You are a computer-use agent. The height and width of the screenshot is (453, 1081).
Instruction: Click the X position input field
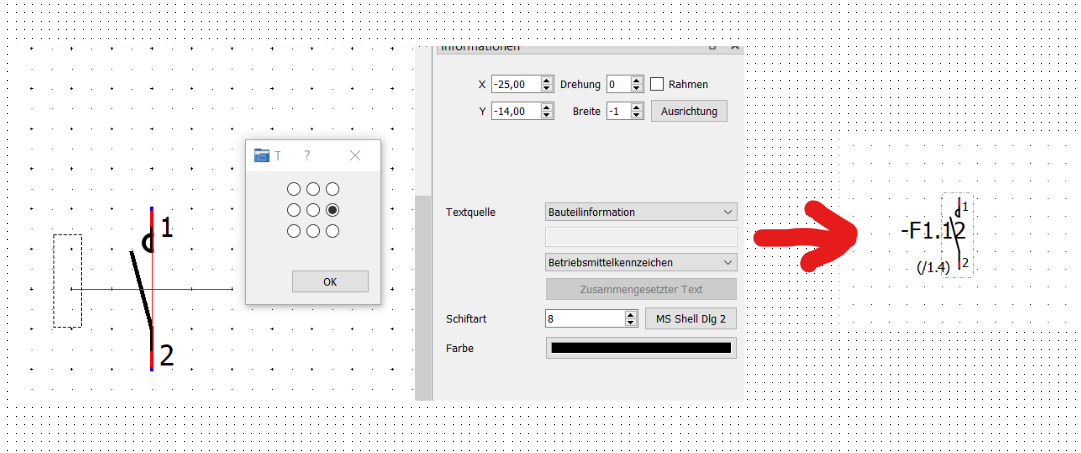tap(516, 84)
